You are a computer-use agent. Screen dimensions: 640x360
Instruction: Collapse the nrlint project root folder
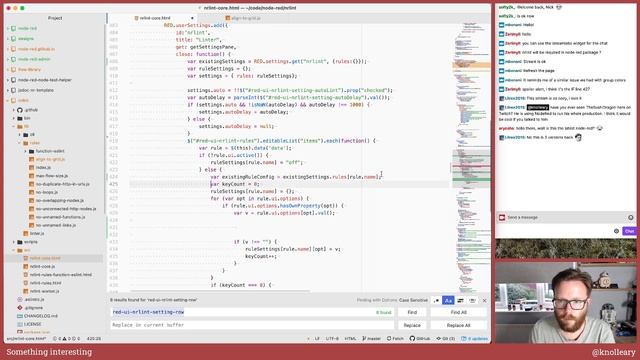coord(8,100)
